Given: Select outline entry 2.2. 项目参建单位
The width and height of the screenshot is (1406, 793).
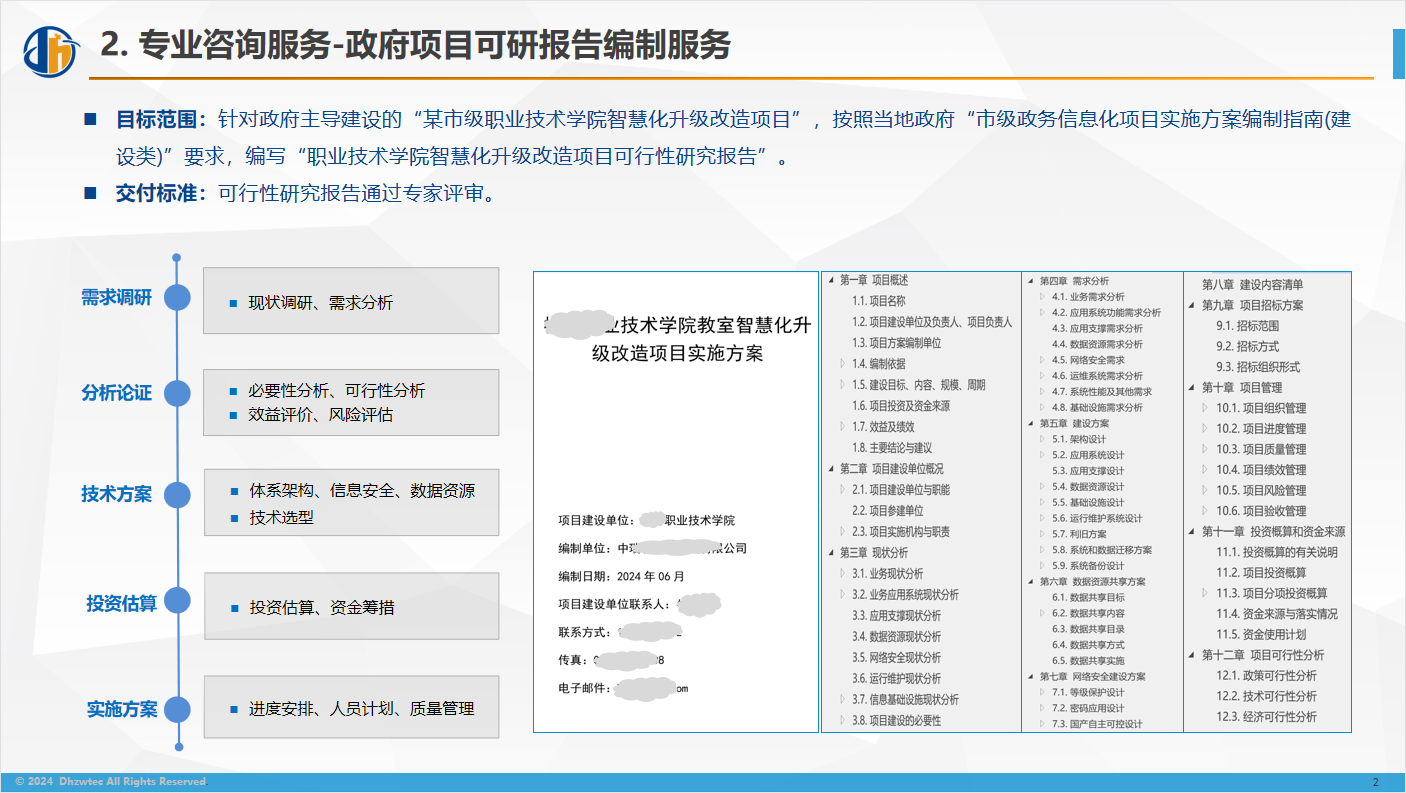Looking at the screenshot, I should (888, 511).
